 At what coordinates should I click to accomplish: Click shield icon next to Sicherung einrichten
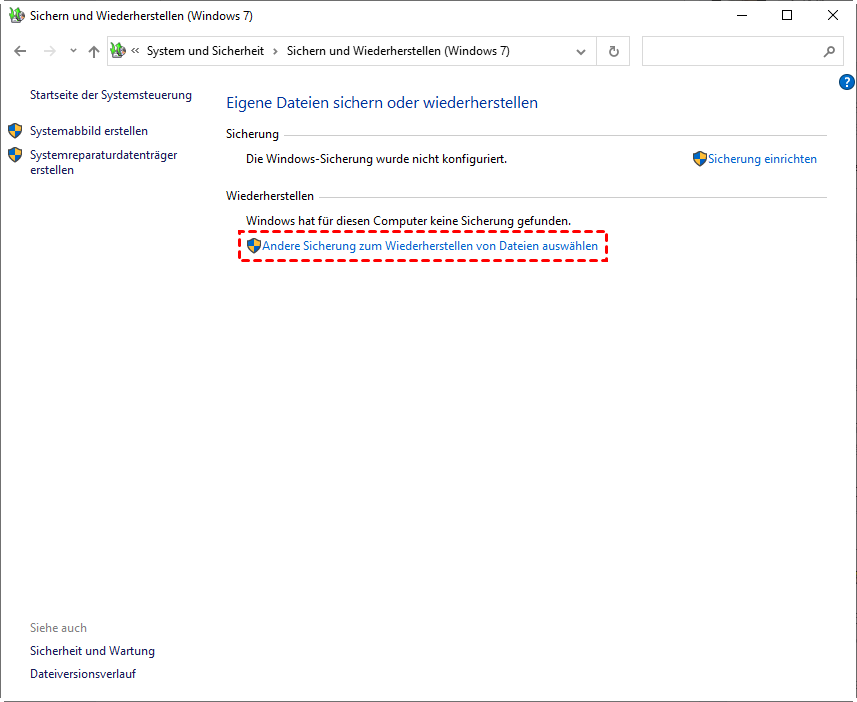pos(700,159)
